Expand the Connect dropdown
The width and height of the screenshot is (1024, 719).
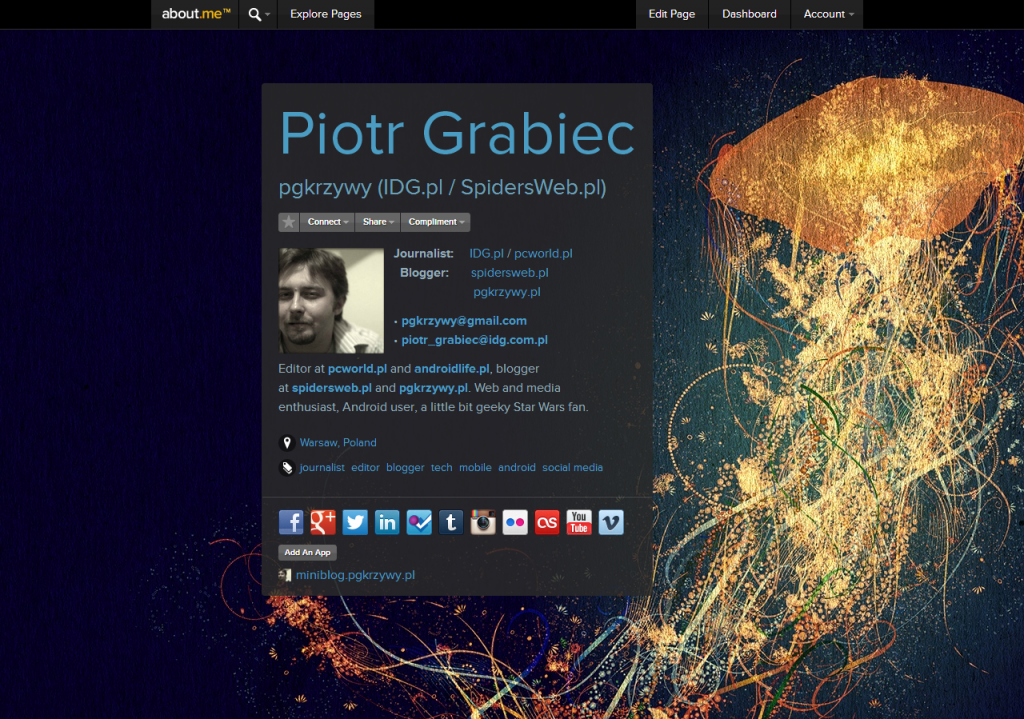coord(327,222)
